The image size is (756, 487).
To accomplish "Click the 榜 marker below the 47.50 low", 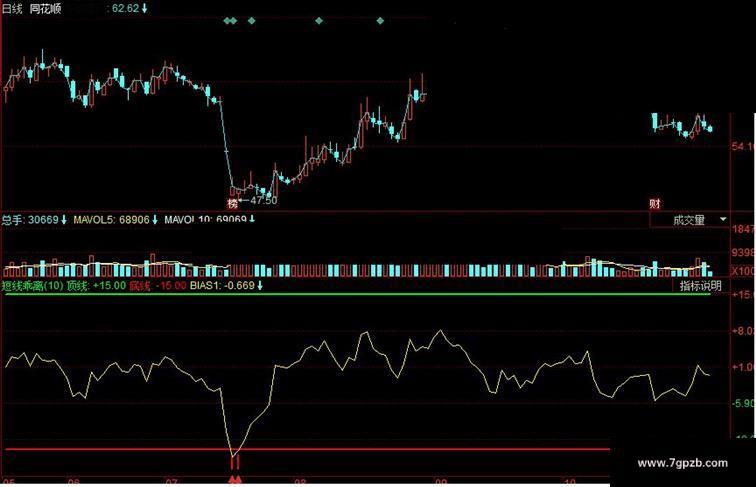I will 233,203.
